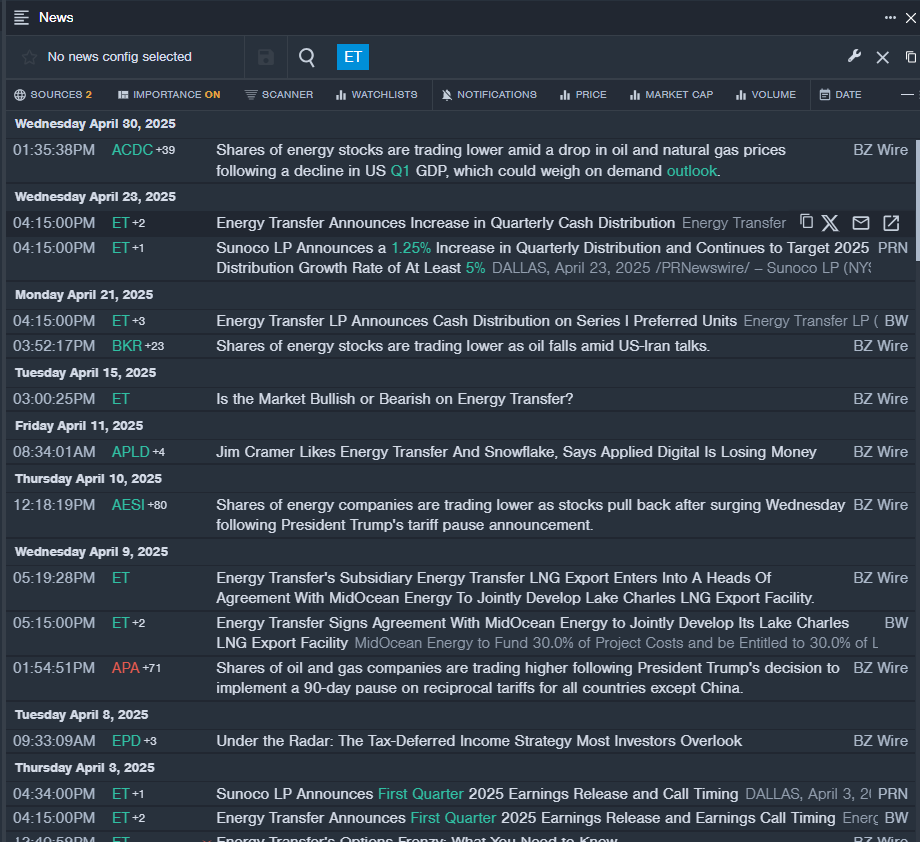Click the ACDC ticker symbol
920x842 pixels.
(x=133, y=150)
